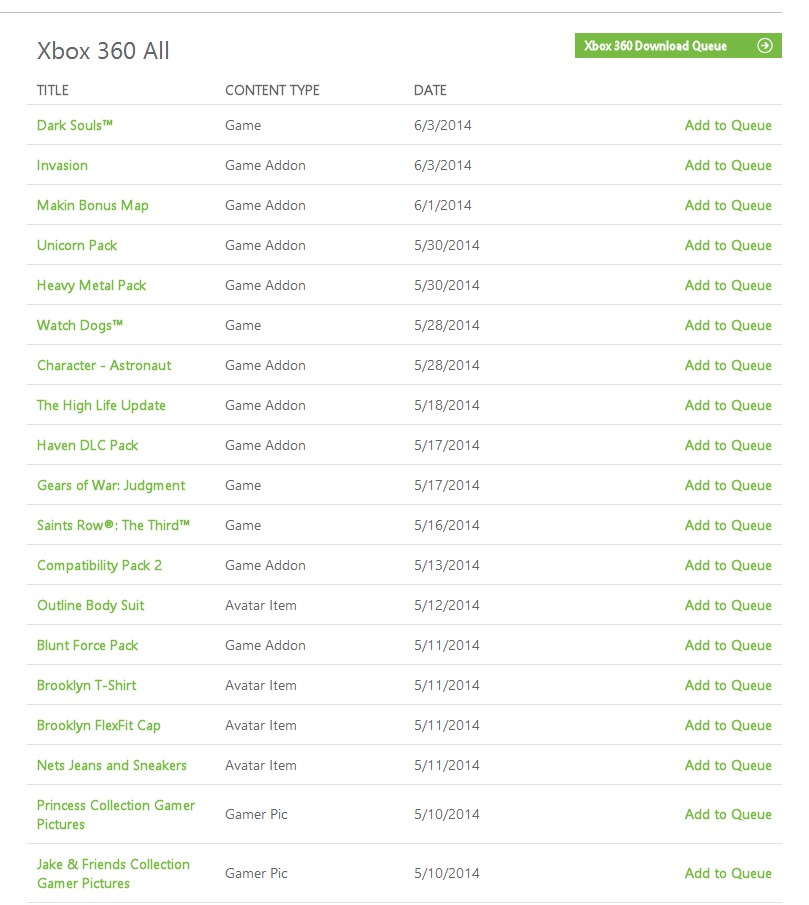Click the arrow icon on Download Queue button
The image size is (809, 905).
point(765,46)
